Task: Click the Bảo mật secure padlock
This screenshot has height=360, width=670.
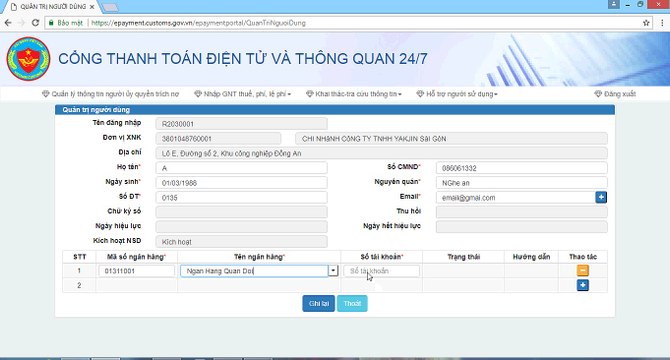Action: 52,23
